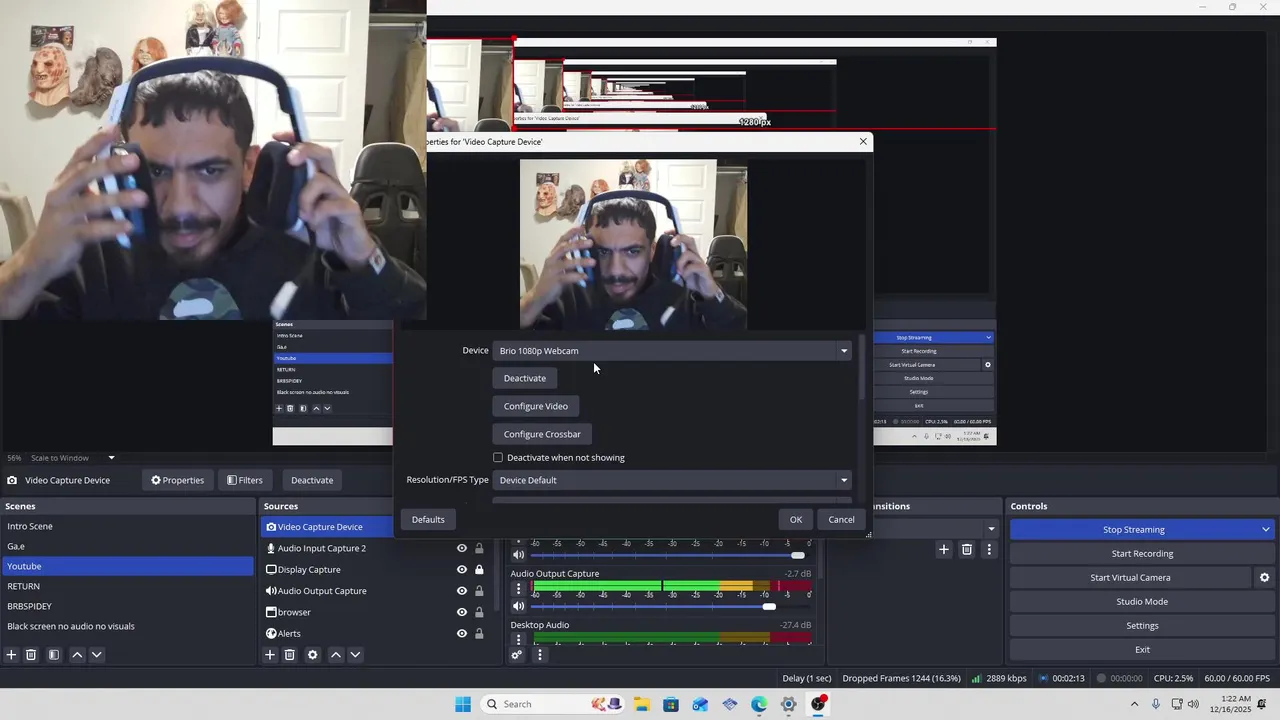1280x720 pixels.
Task: Open Device dropdown Brio 1080p Webcam
Action: coord(672,351)
